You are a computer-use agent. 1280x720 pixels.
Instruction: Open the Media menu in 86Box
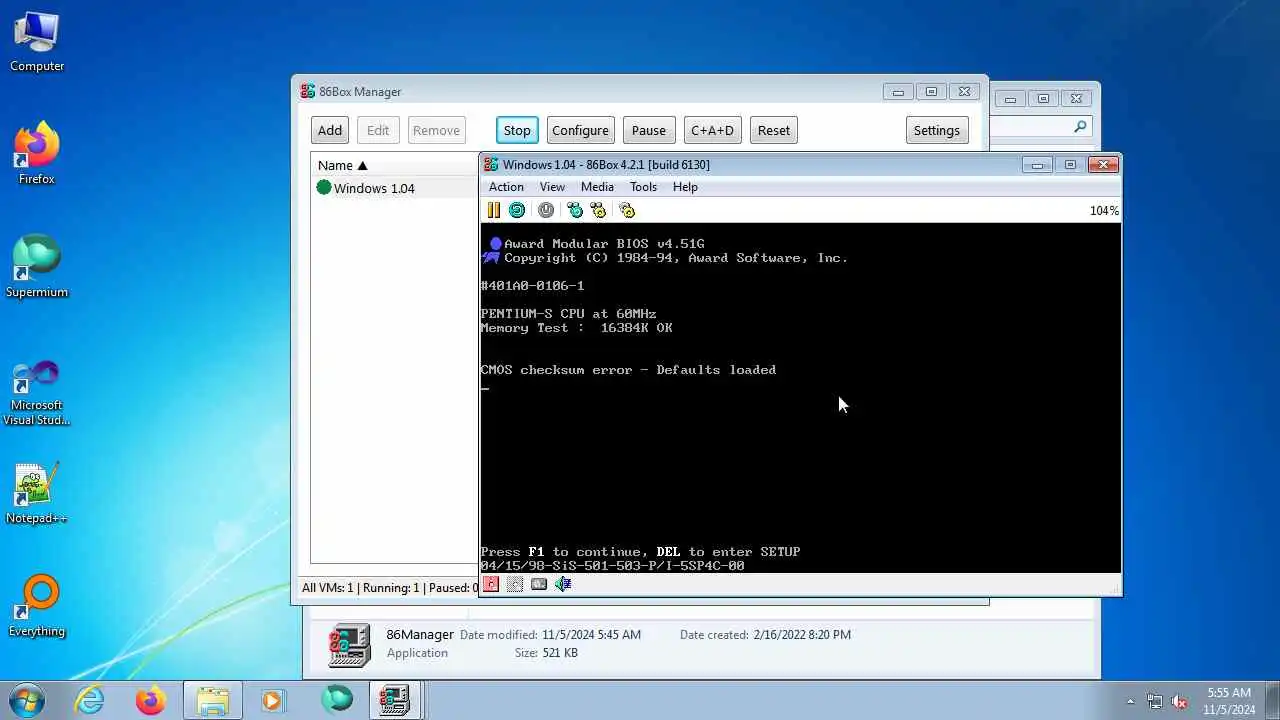pyautogui.click(x=597, y=187)
